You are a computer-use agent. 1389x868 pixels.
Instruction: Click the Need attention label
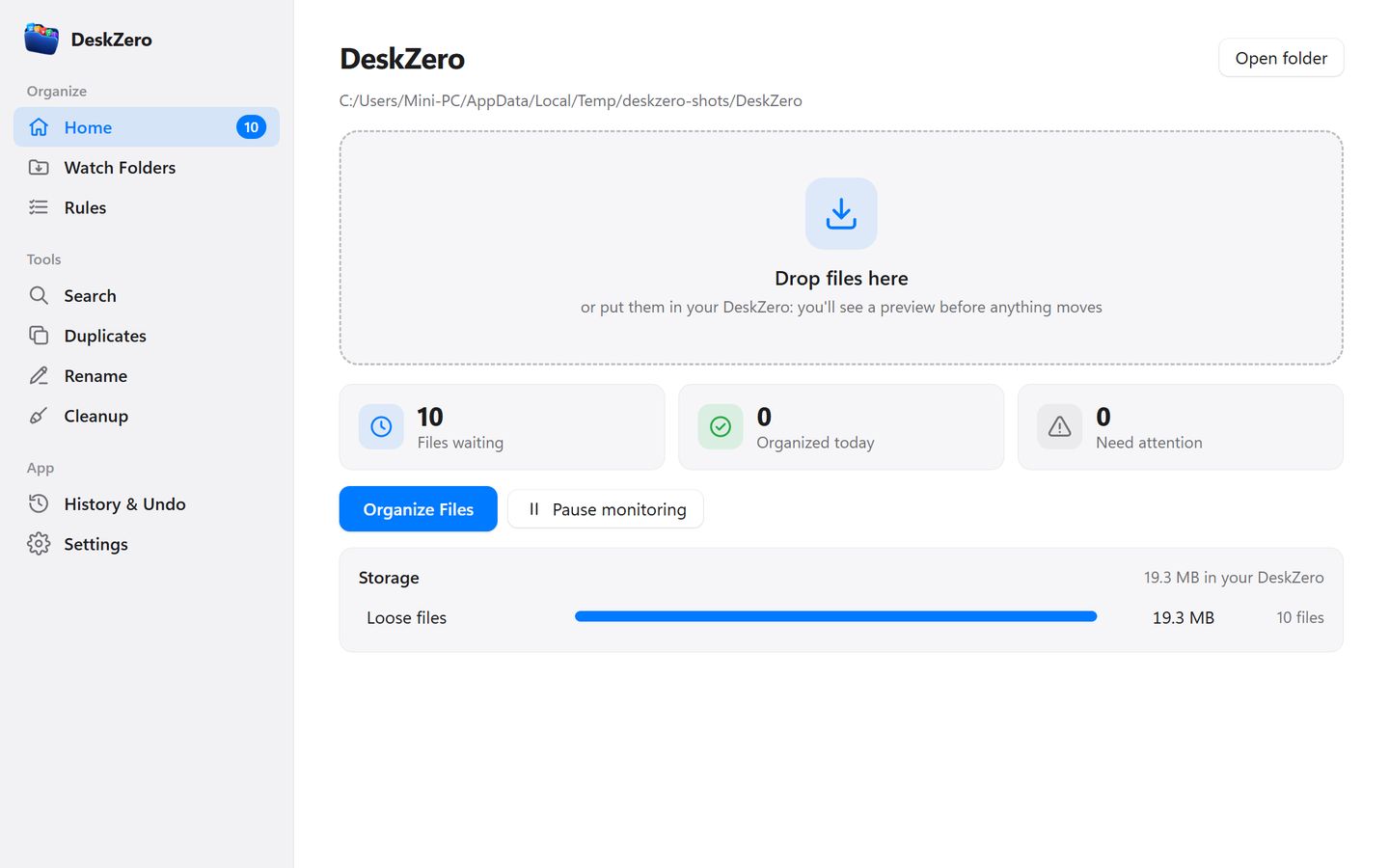(1149, 443)
